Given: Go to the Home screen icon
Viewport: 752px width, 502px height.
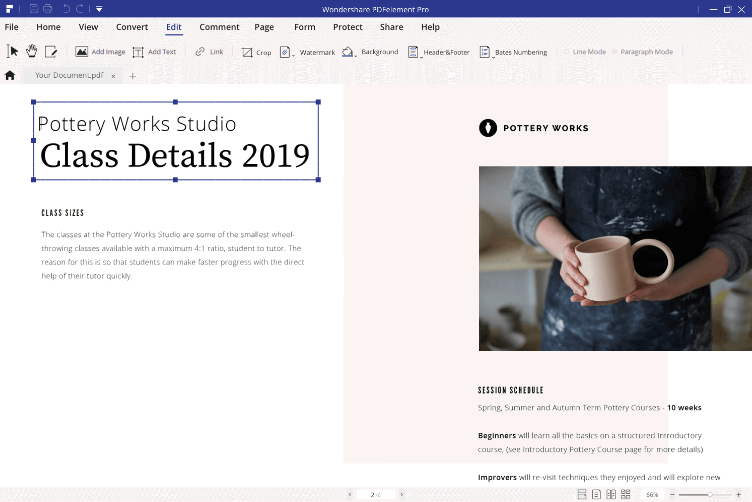Looking at the screenshot, I should coord(10,76).
